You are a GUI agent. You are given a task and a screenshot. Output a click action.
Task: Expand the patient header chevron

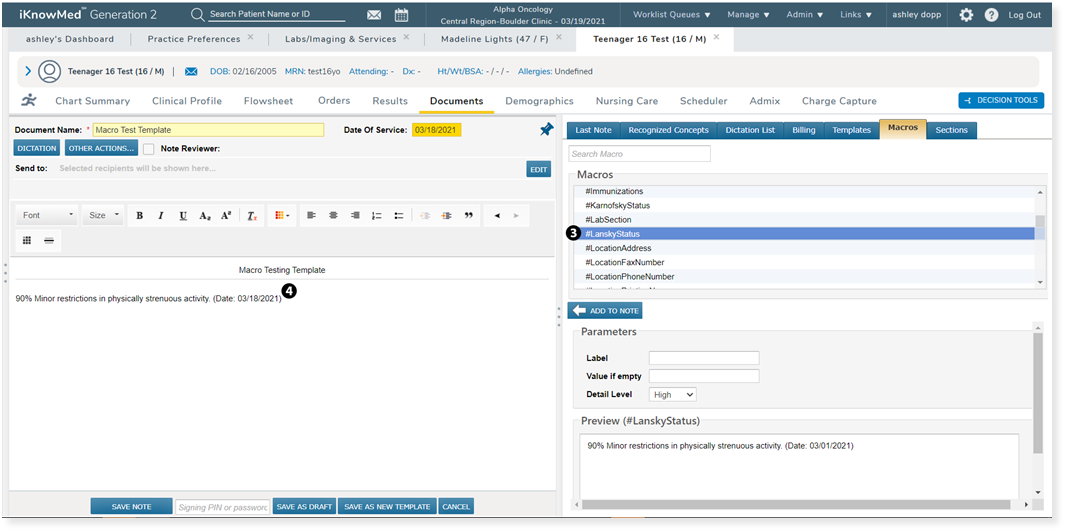28,71
